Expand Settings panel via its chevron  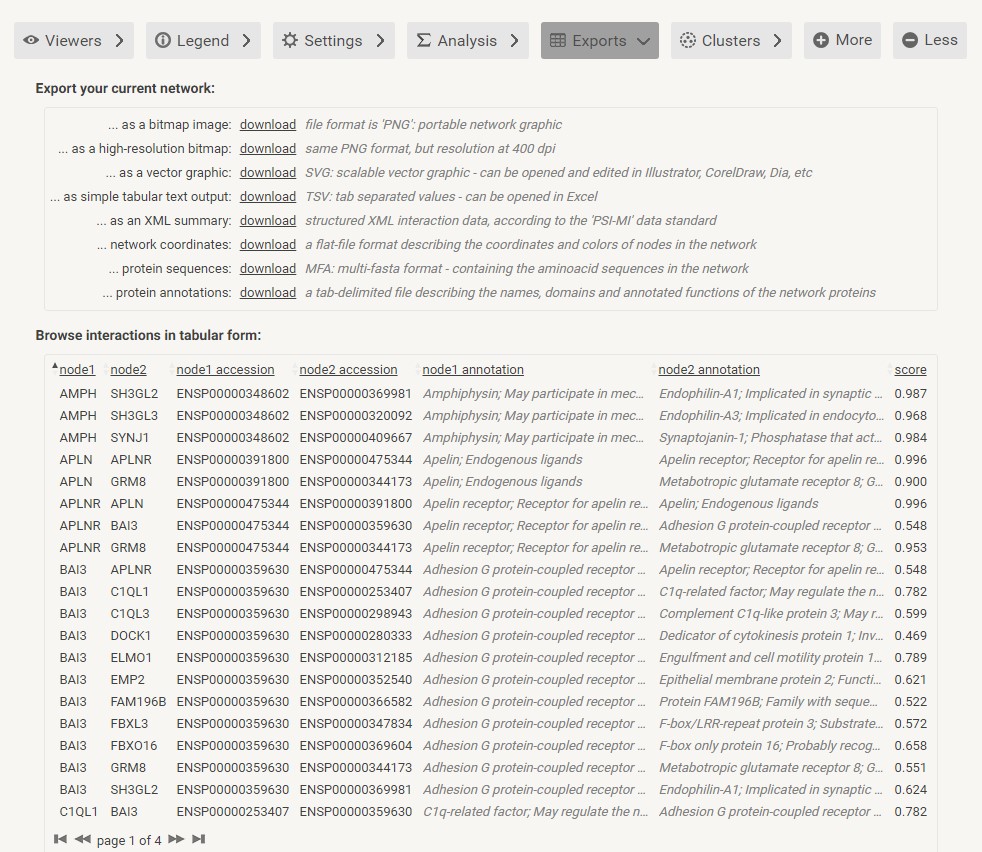(380, 40)
